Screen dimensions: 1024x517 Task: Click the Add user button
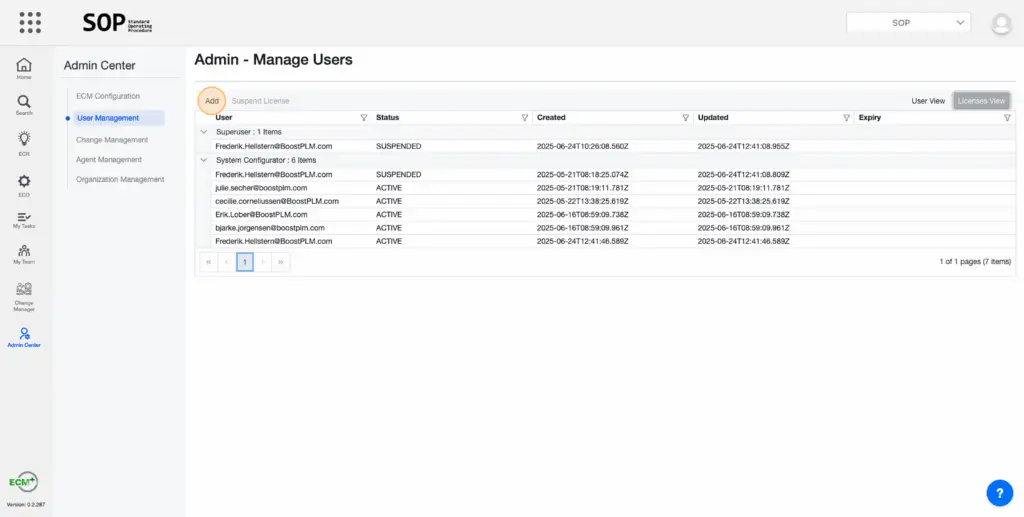(x=212, y=101)
